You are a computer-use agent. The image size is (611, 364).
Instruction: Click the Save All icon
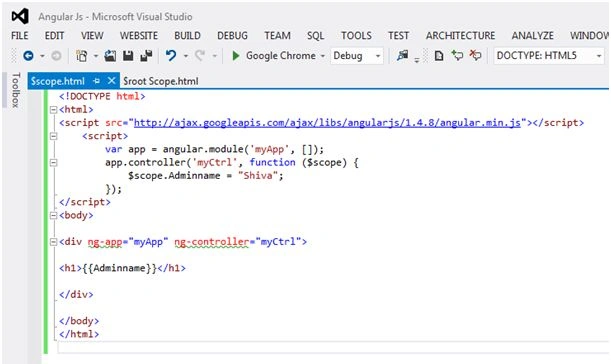click(x=147, y=56)
